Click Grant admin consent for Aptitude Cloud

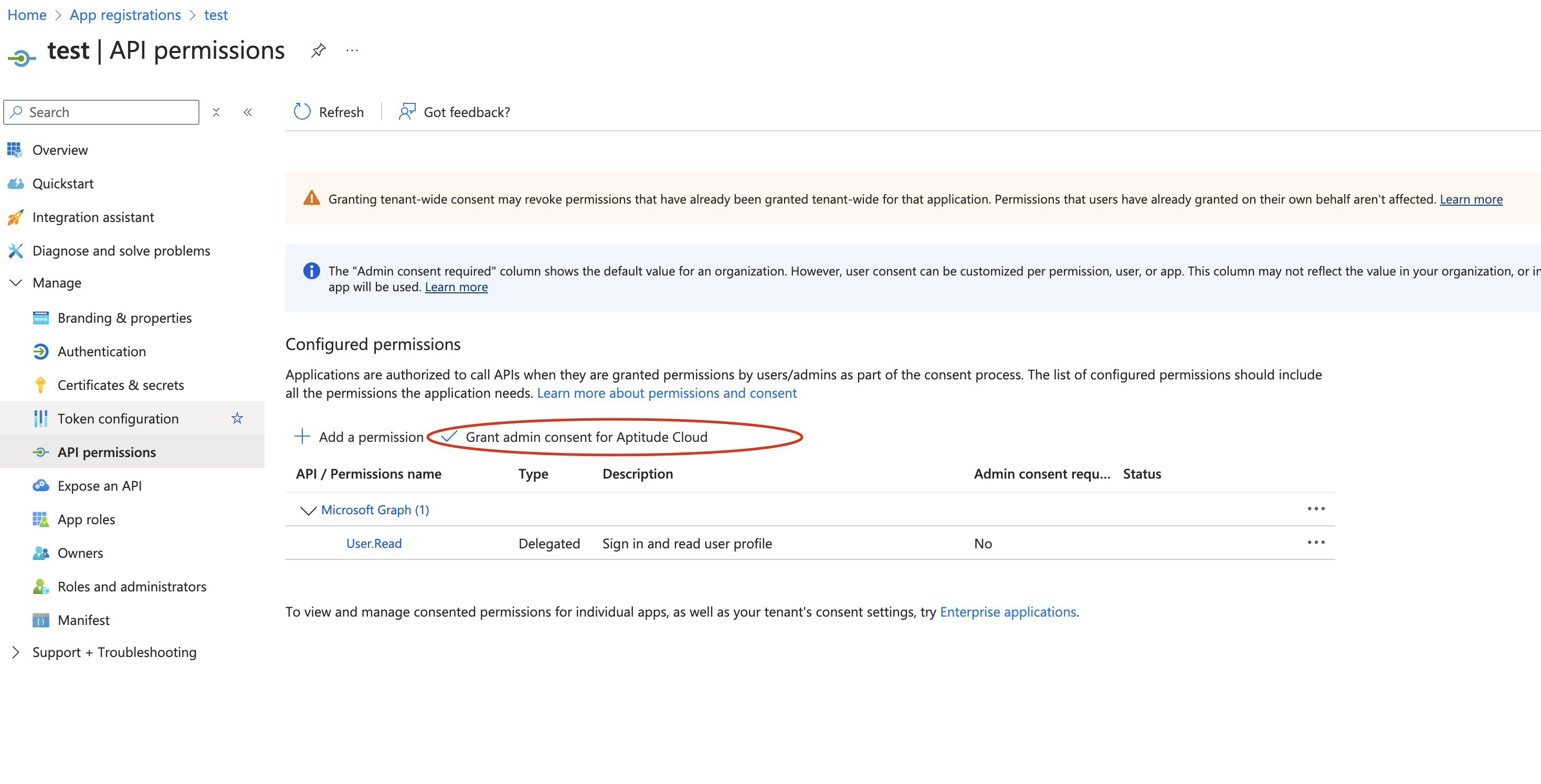coord(585,437)
